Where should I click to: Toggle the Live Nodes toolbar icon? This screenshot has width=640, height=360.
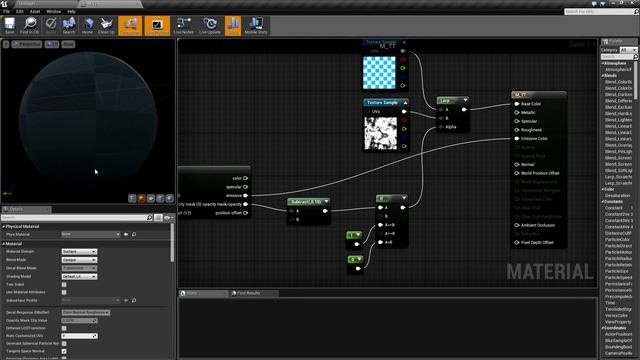(183, 25)
